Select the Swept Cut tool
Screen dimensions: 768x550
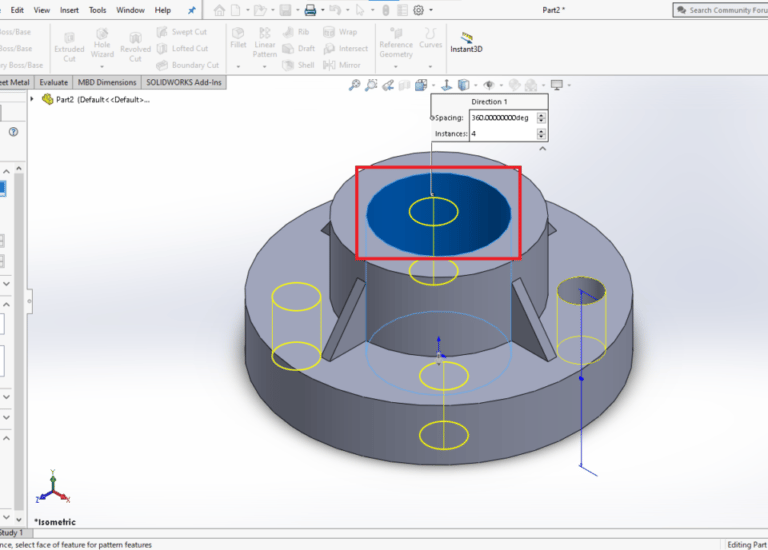[182, 32]
